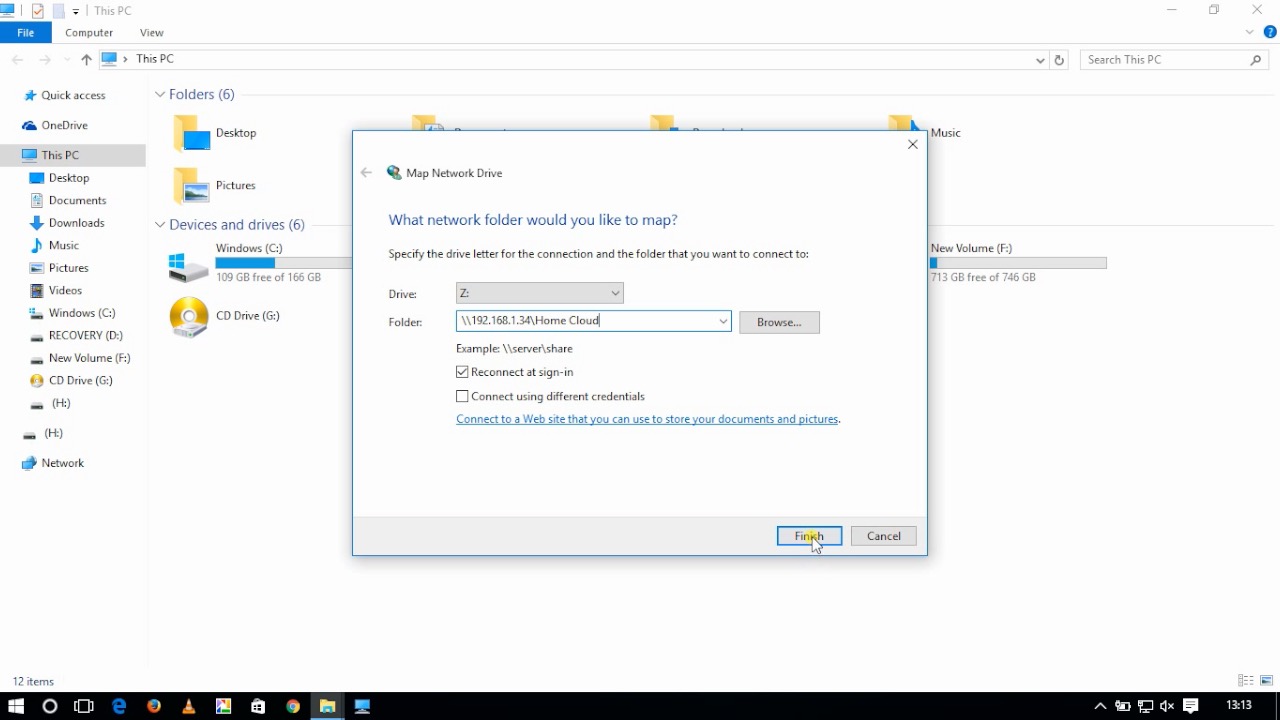The image size is (1280, 720).
Task: Collapse the Devices and drives (6) section
Action: [x=159, y=224]
